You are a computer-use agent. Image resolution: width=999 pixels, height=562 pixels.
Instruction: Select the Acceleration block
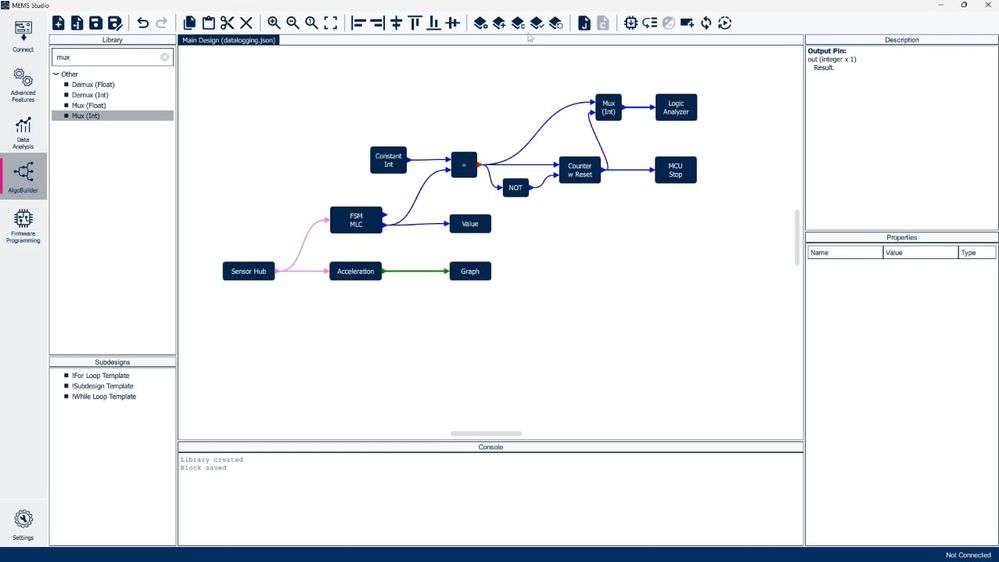tap(356, 271)
